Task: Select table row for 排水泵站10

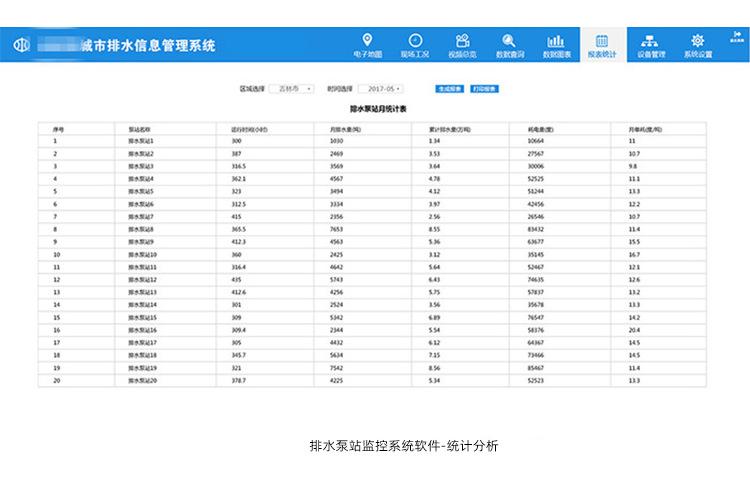Action: (x=372, y=254)
